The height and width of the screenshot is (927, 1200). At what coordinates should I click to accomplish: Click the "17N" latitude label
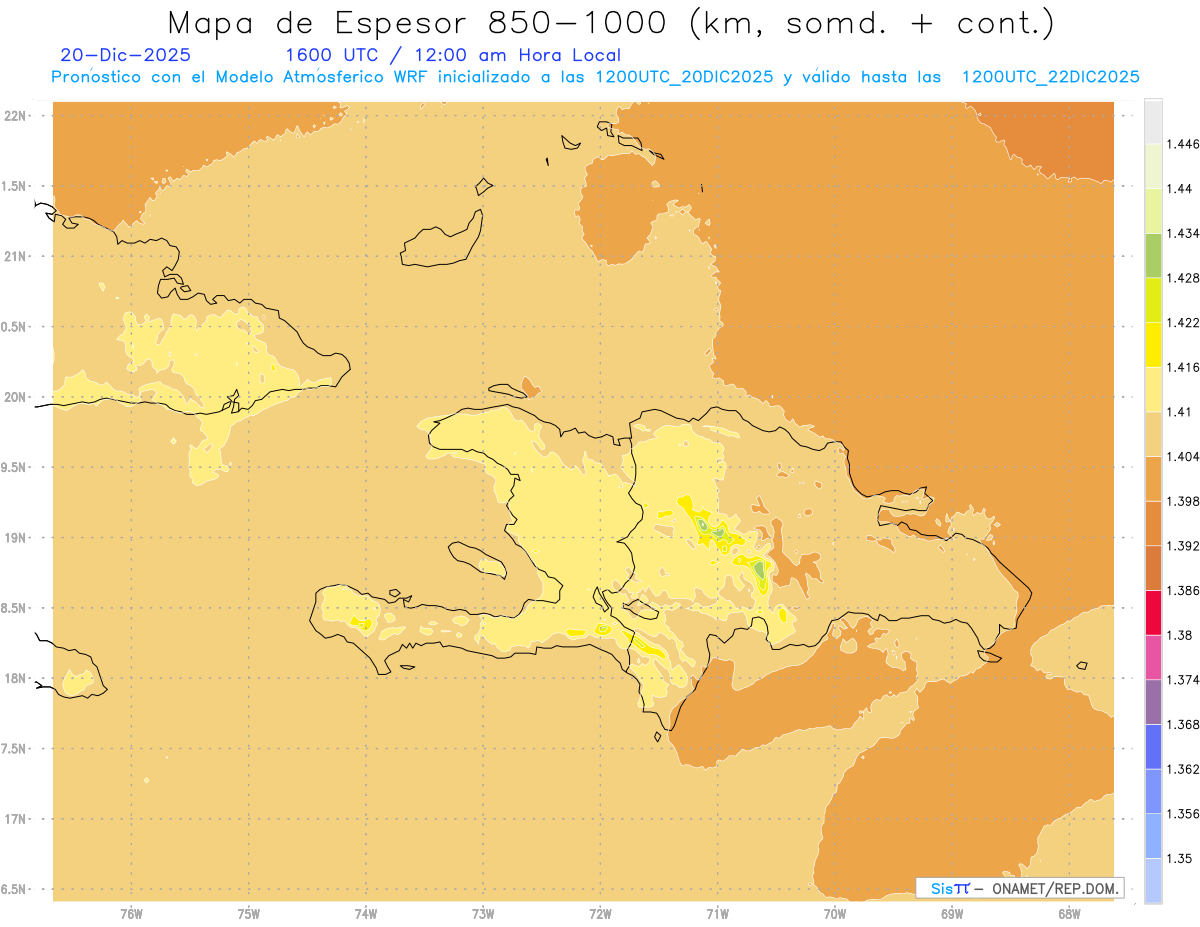[x=14, y=819]
